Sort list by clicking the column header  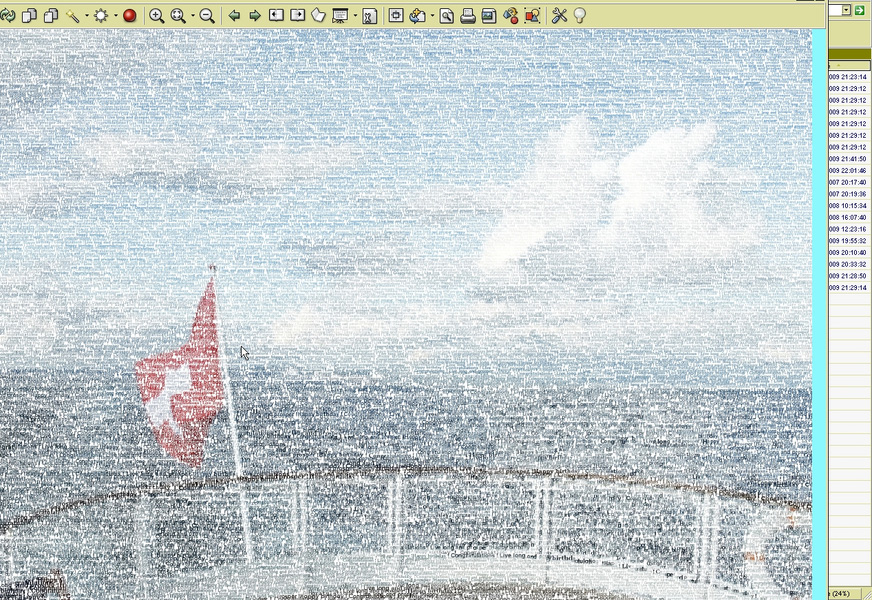click(848, 65)
